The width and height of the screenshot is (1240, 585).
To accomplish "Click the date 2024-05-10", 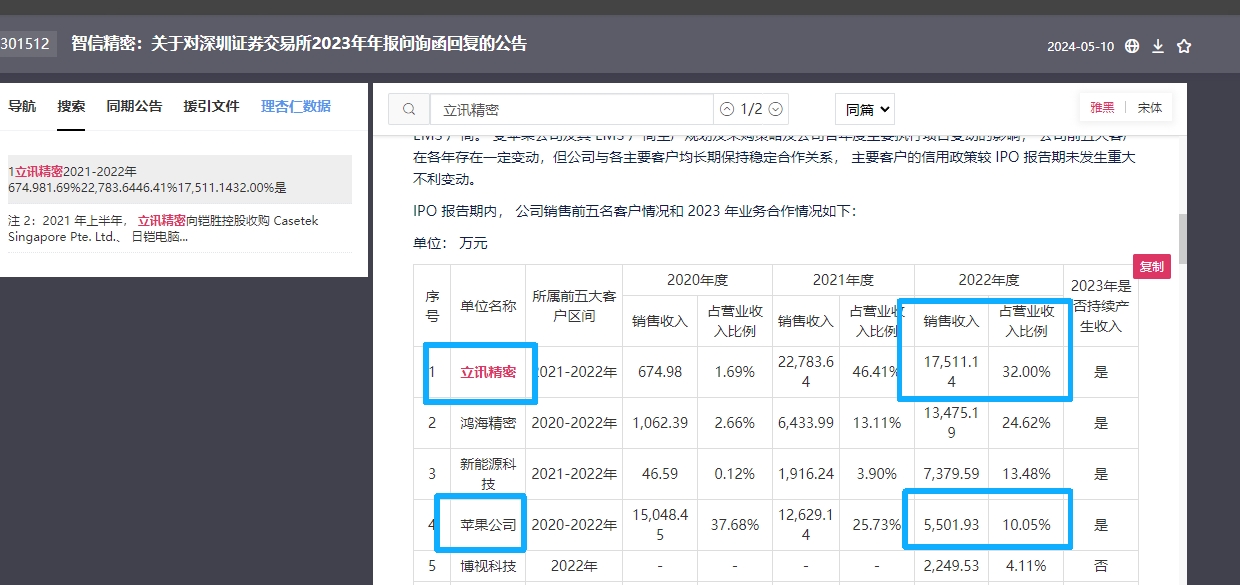I will (x=1080, y=46).
